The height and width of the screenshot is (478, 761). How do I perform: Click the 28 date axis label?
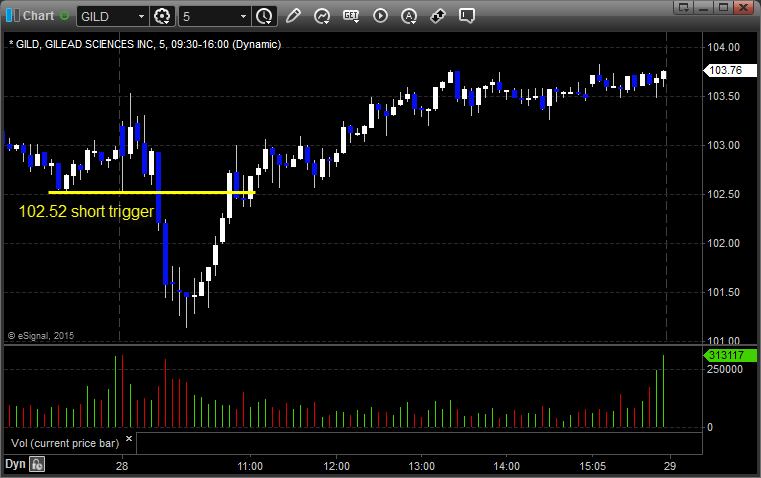(x=122, y=466)
